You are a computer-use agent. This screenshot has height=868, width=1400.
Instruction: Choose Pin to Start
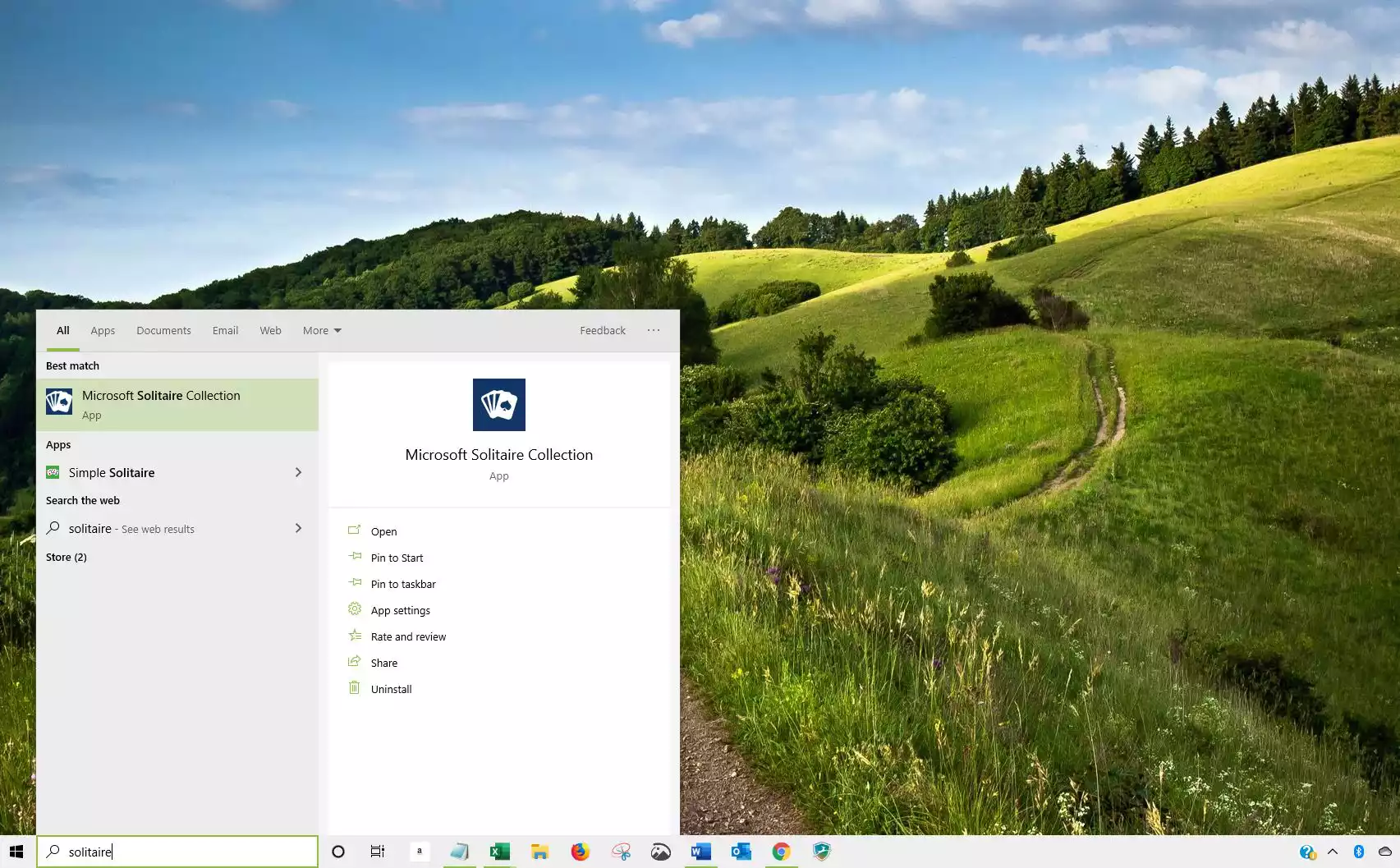[397, 558]
